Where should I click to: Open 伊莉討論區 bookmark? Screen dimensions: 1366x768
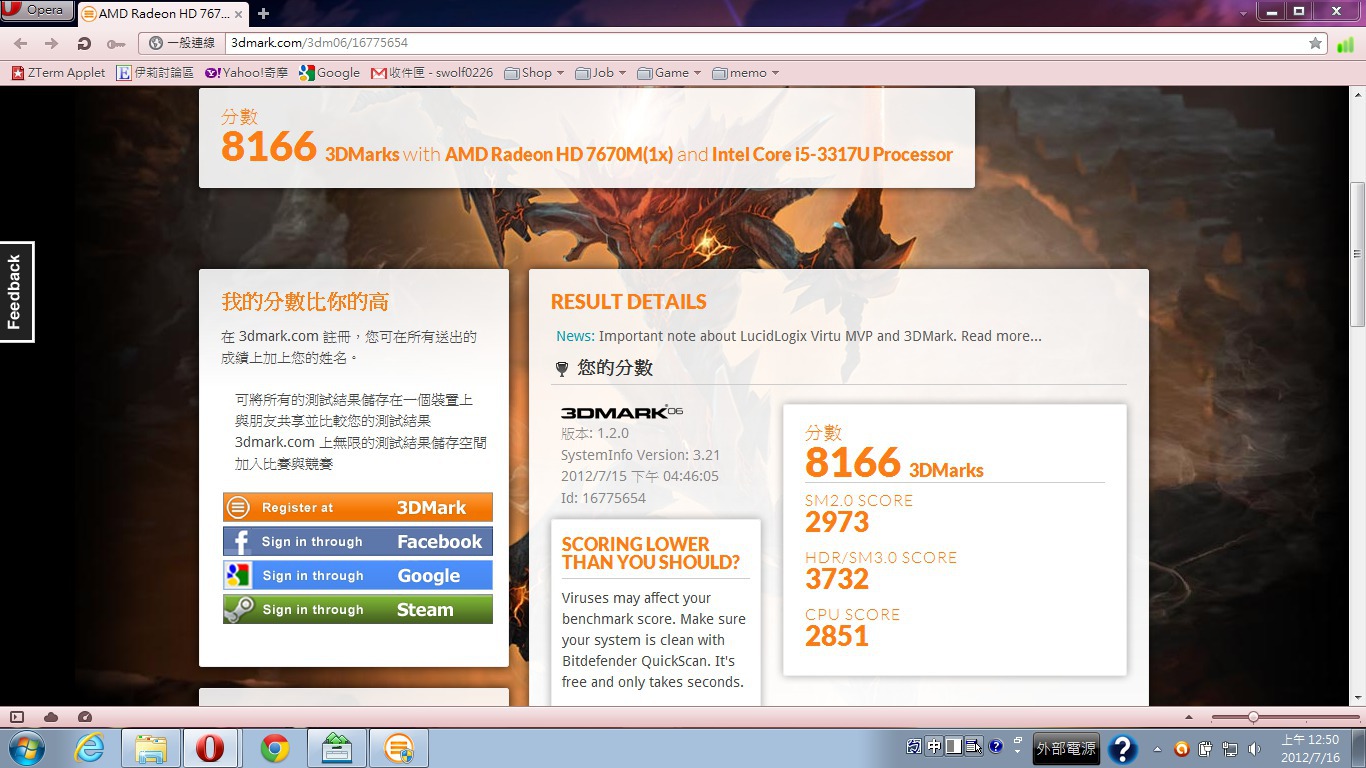pyautogui.click(x=155, y=73)
